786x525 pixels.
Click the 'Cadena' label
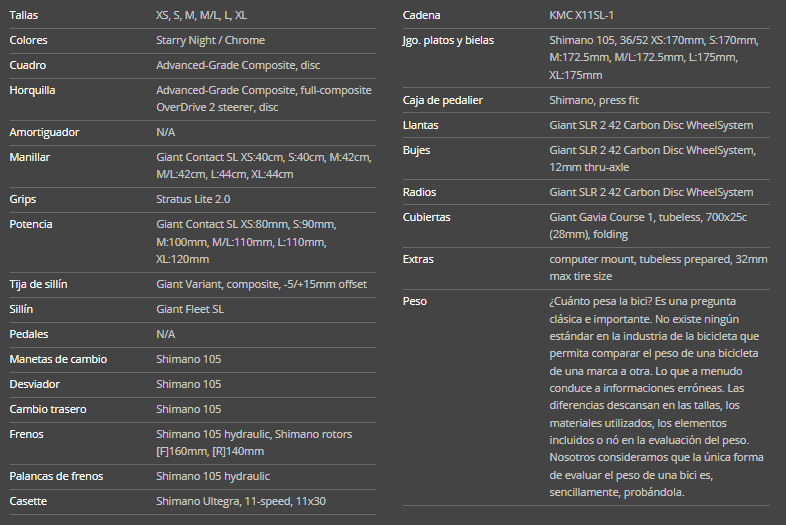(422, 15)
